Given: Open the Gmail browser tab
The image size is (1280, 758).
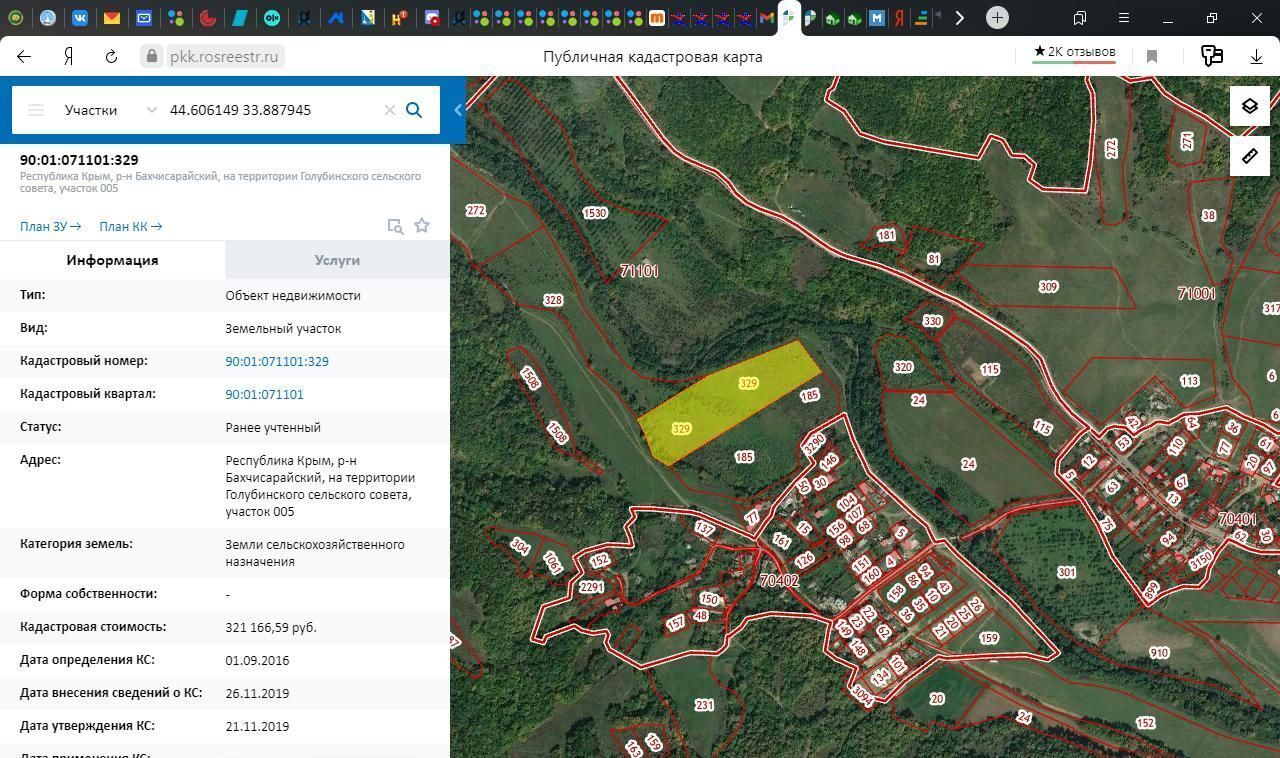Looking at the screenshot, I should (767, 18).
